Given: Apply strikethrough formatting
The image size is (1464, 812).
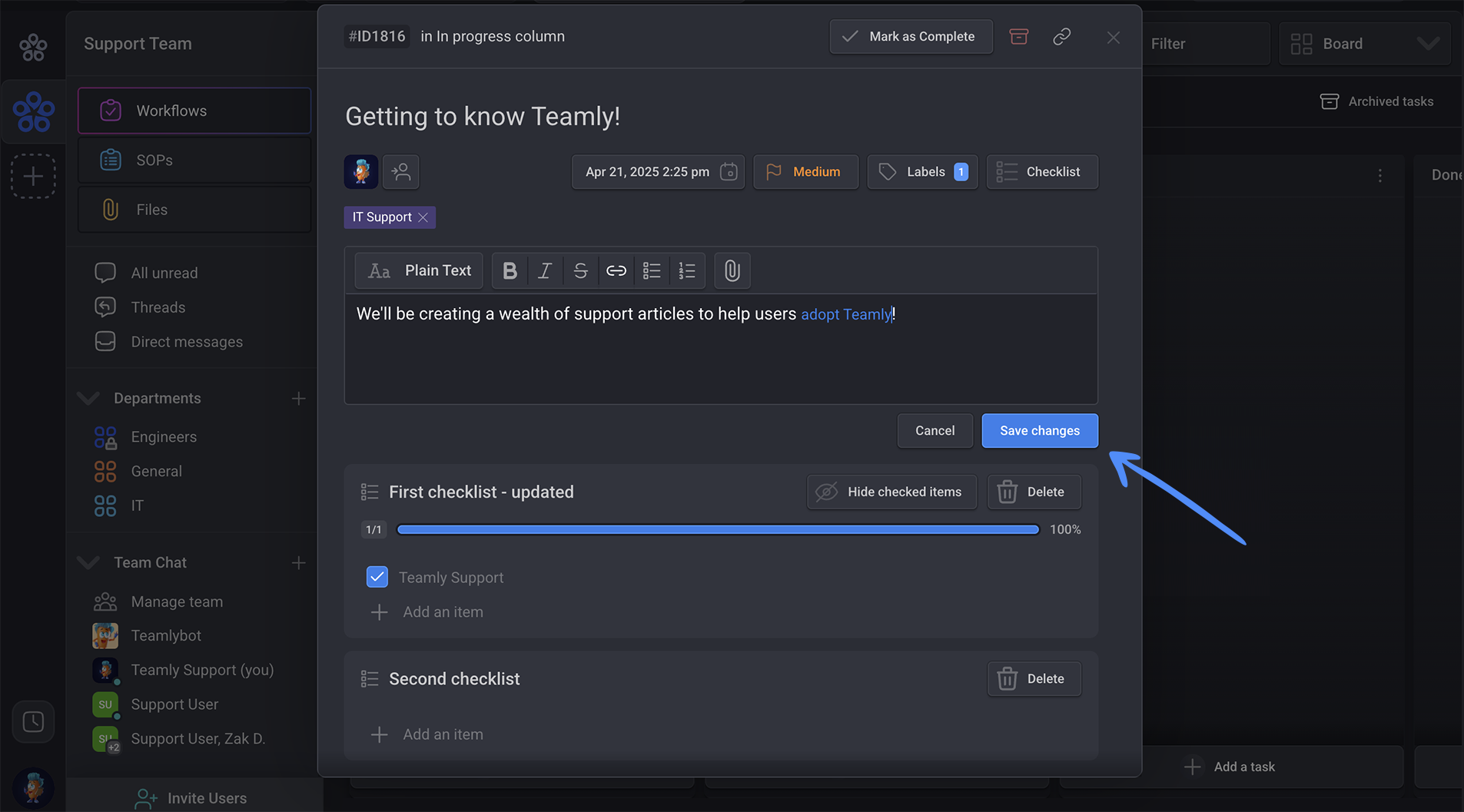Looking at the screenshot, I should pos(580,270).
